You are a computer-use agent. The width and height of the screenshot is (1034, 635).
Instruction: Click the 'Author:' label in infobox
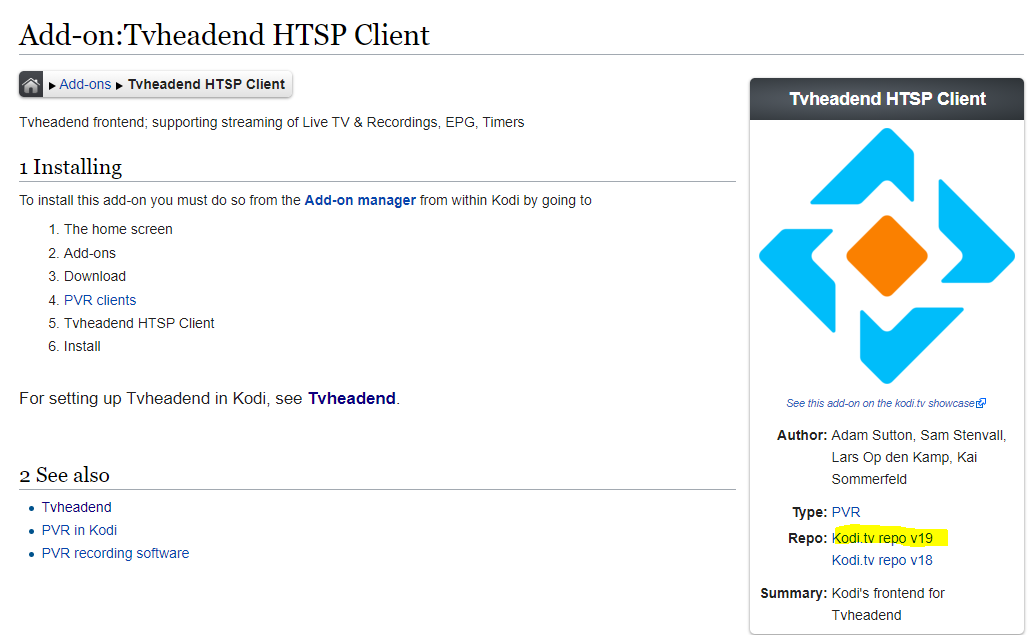[802, 435]
